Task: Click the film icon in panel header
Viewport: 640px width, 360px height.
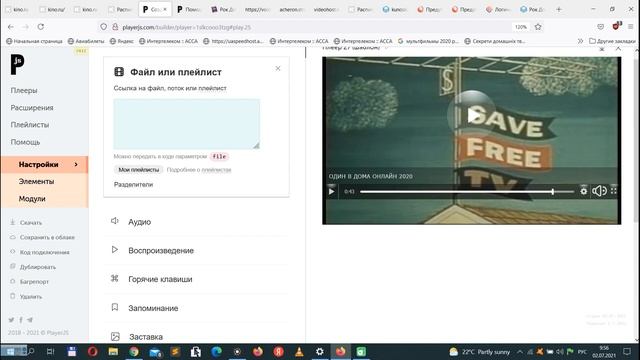Action: 119,72
